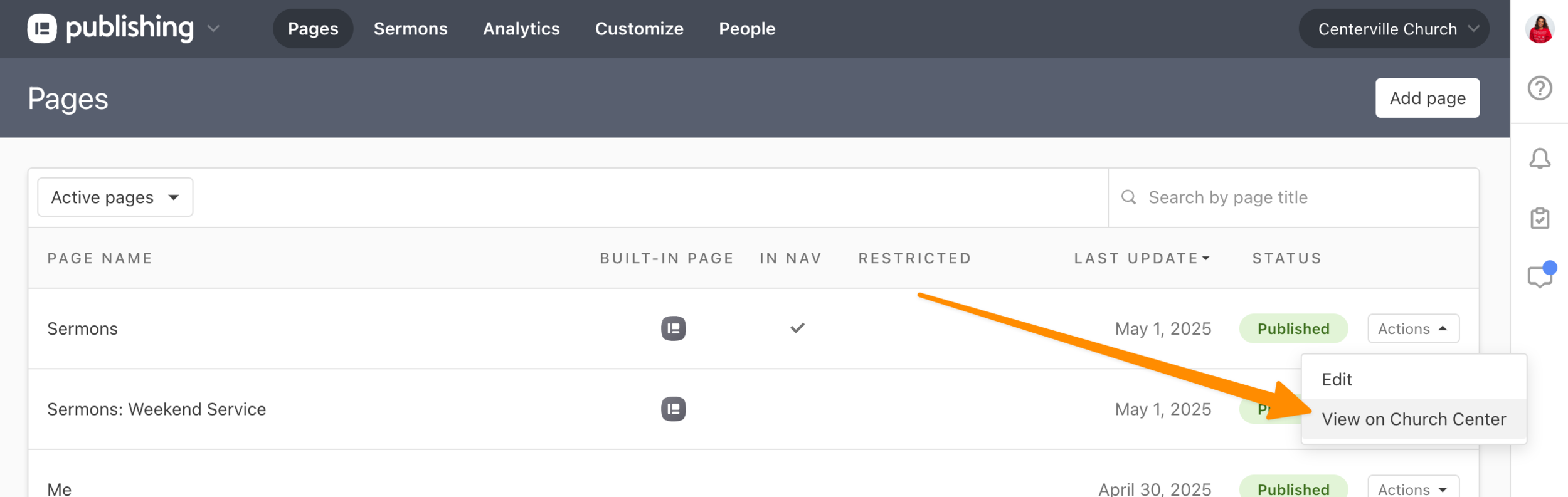Click the Restricted column header
Viewport: 1568px width, 497px height.
[x=914, y=258]
